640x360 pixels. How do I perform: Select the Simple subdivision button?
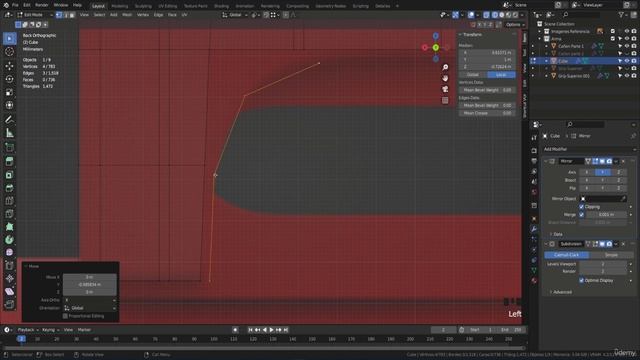(x=611, y=255)
